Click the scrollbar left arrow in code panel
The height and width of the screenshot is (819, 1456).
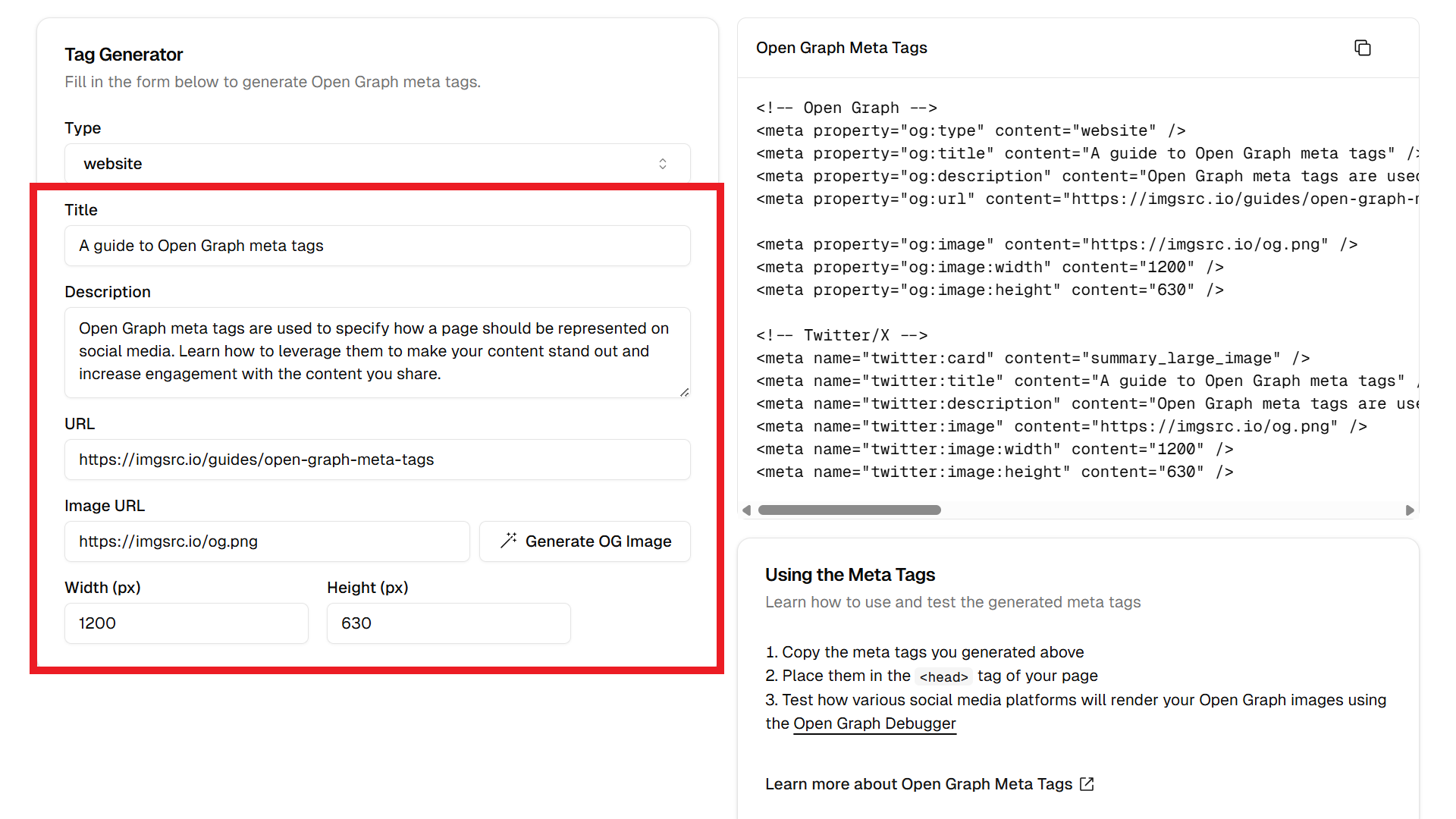point(747,510)
